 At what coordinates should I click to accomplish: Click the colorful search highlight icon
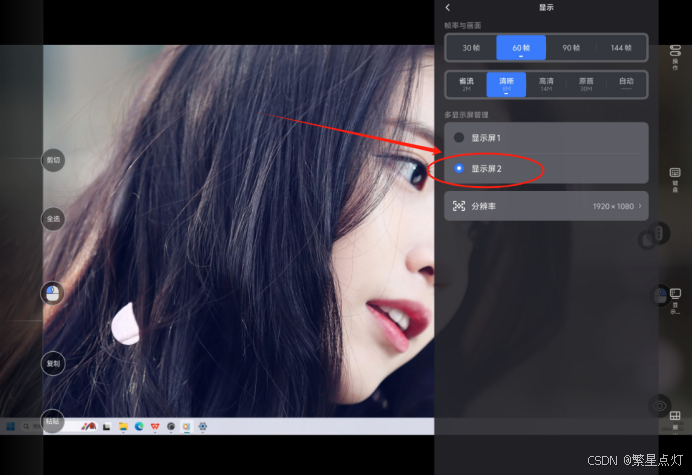click(89, 426)
